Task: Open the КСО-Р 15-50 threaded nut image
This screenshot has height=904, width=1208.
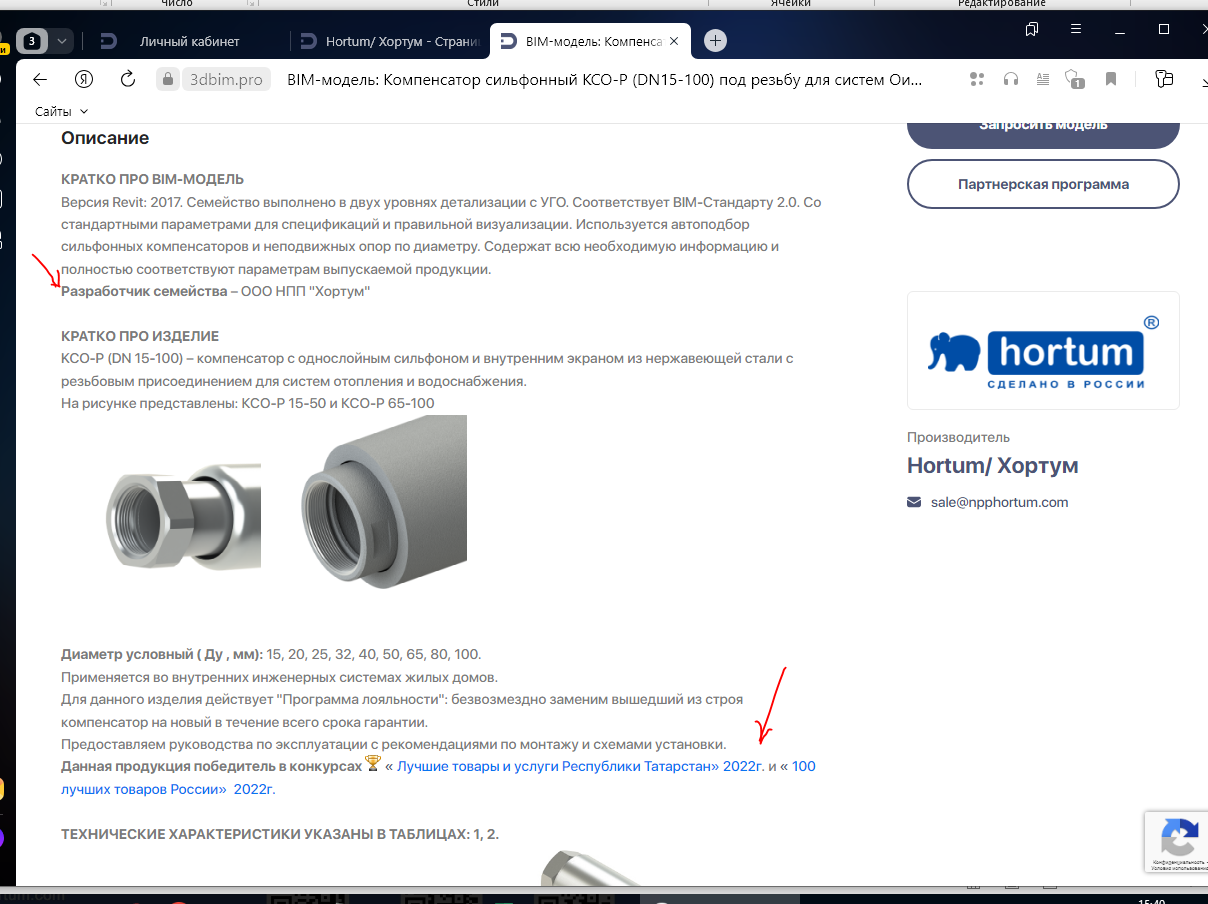Action: click(183, 516)
